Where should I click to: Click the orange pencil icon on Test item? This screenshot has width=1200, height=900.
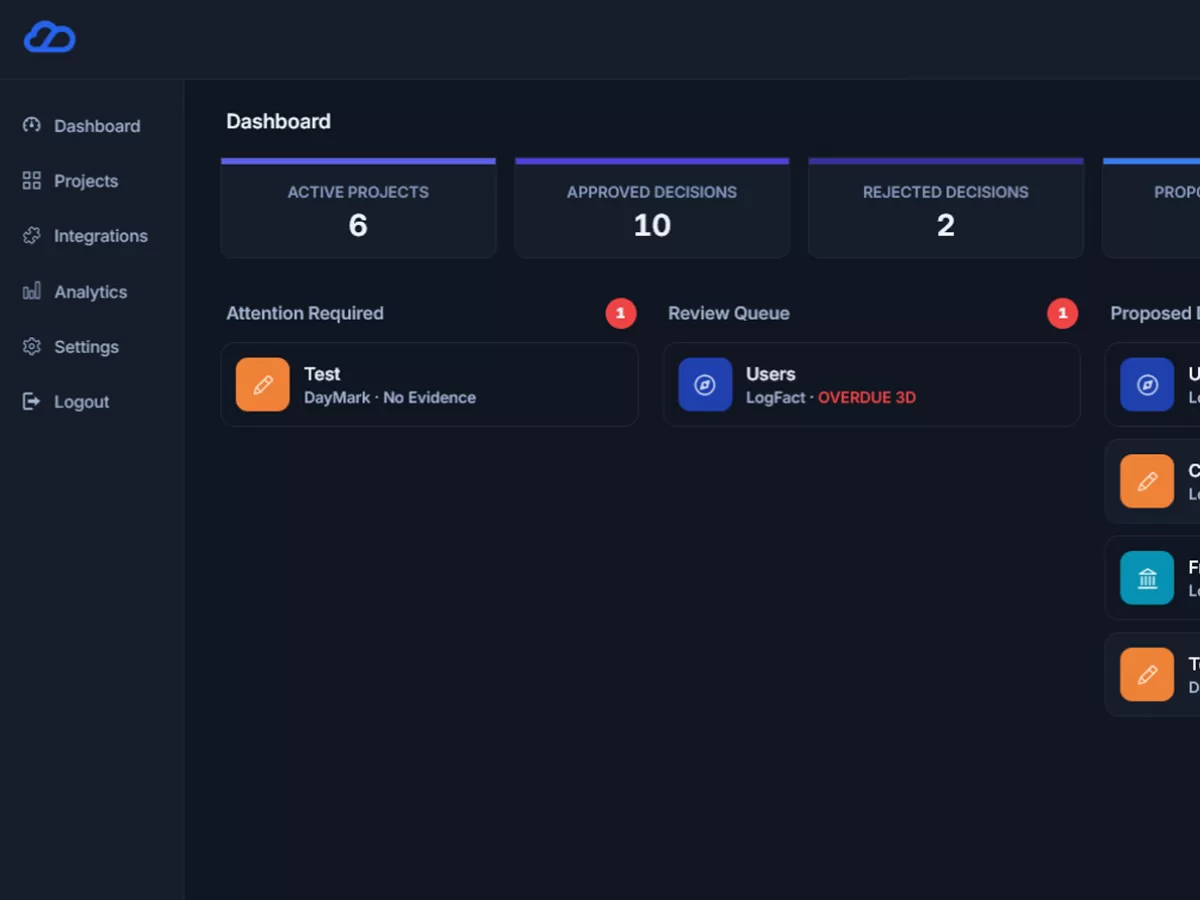263,385
